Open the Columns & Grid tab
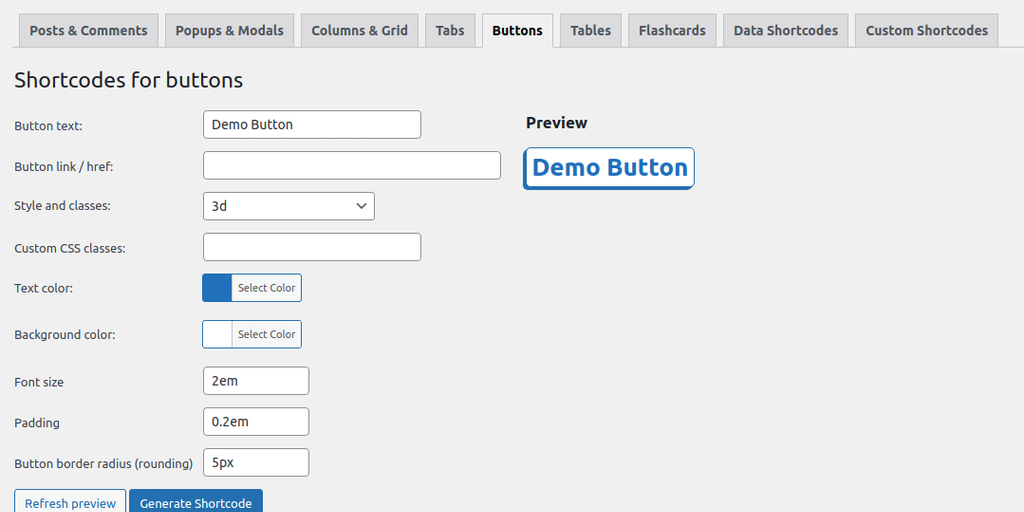The height and width of the screenshot is (512, 1024). pos(359,30)
